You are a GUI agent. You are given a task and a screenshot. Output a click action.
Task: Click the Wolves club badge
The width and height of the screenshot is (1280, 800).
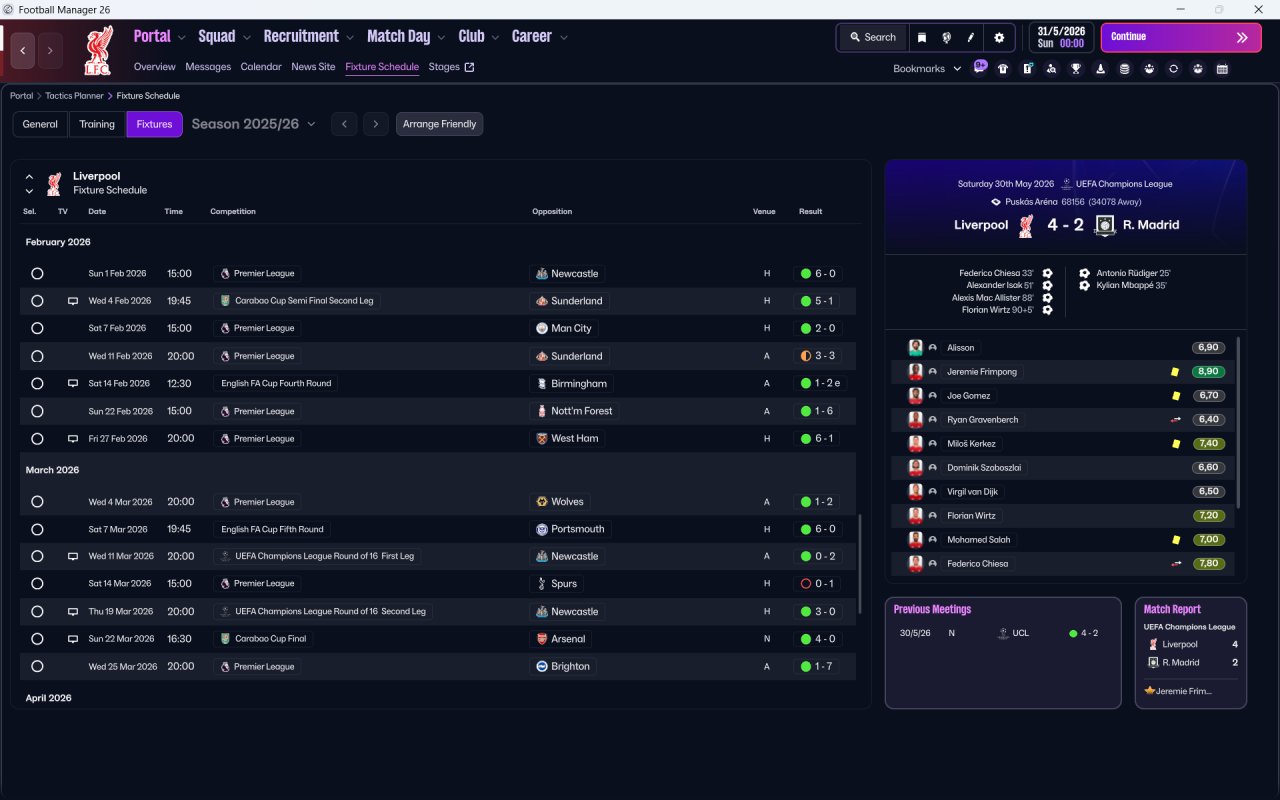(542, 502)
